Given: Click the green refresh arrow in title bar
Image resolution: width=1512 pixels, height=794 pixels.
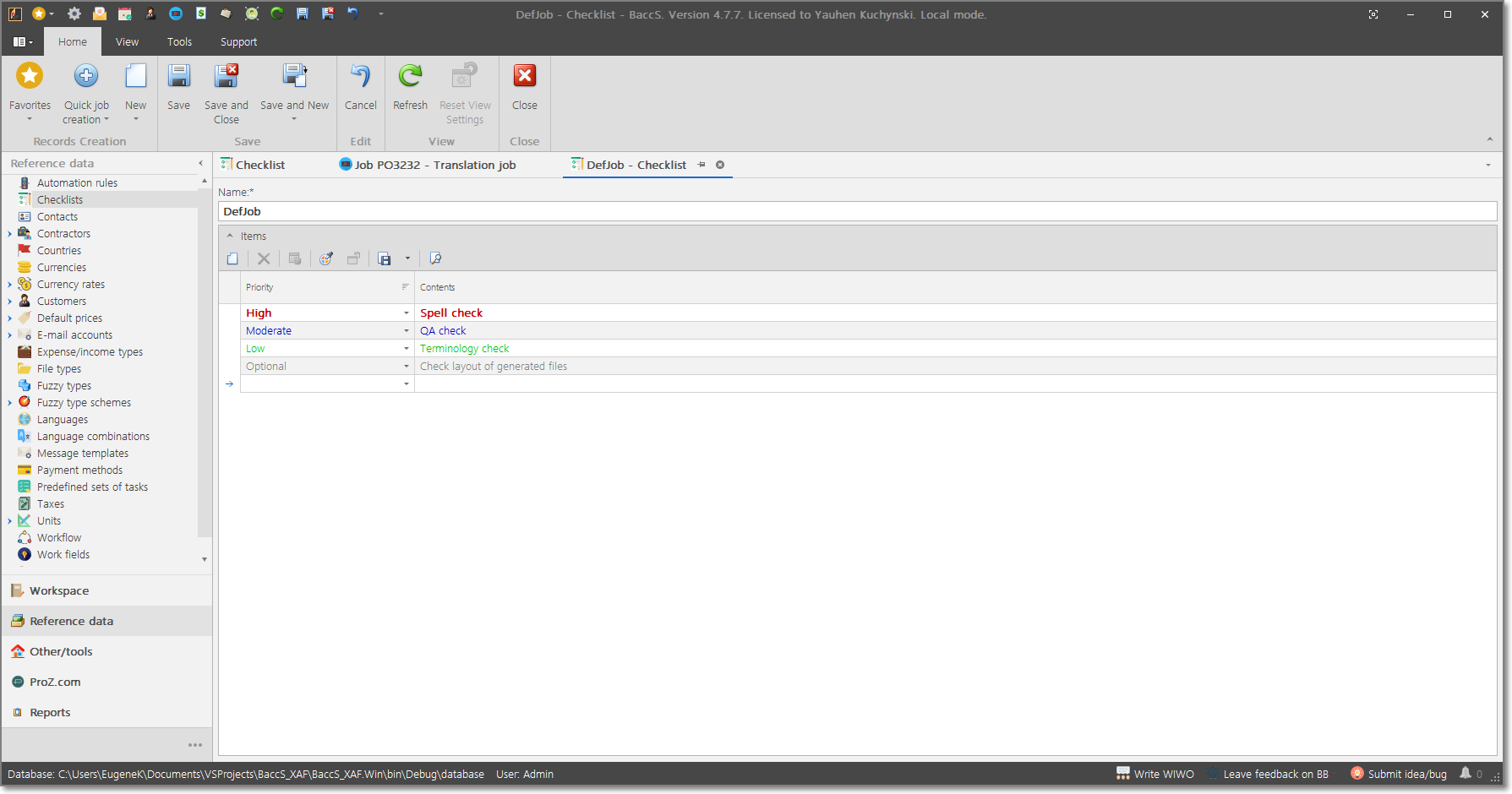Looking at the screenshot, I should (277, 14).
